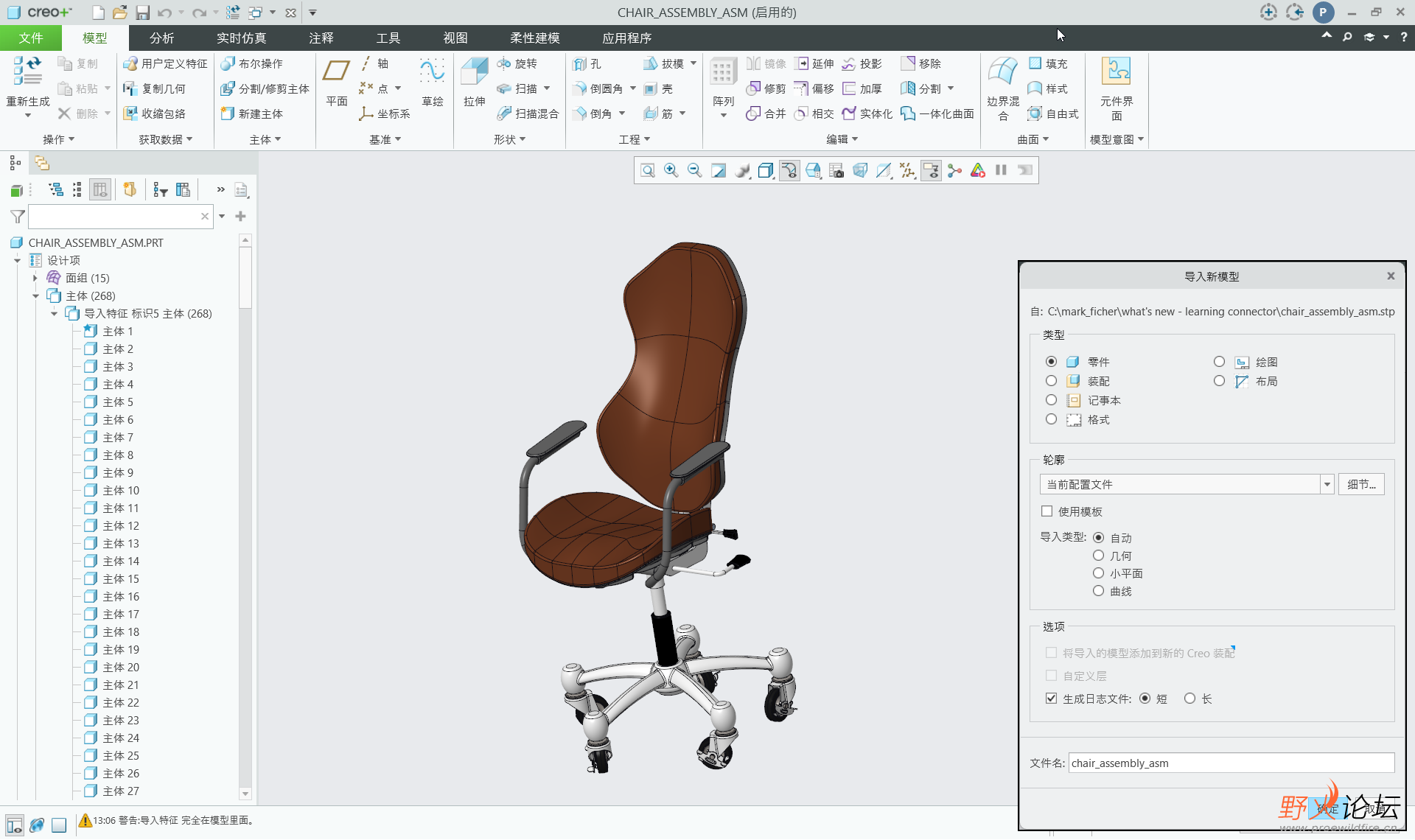Switch to the Flexible Modeling (柔性建模) tab

(x=534, y=38)
